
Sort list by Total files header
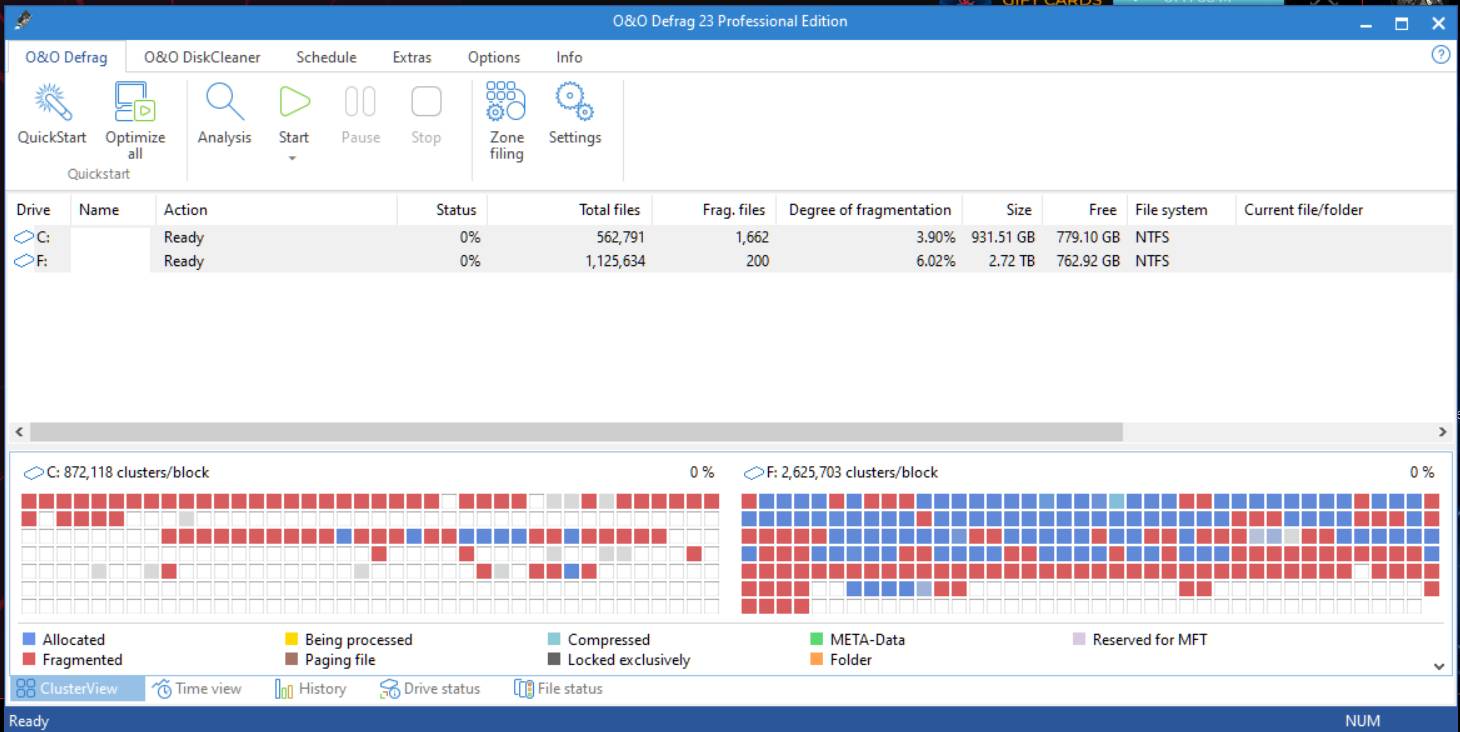click(x=609, y=210)
